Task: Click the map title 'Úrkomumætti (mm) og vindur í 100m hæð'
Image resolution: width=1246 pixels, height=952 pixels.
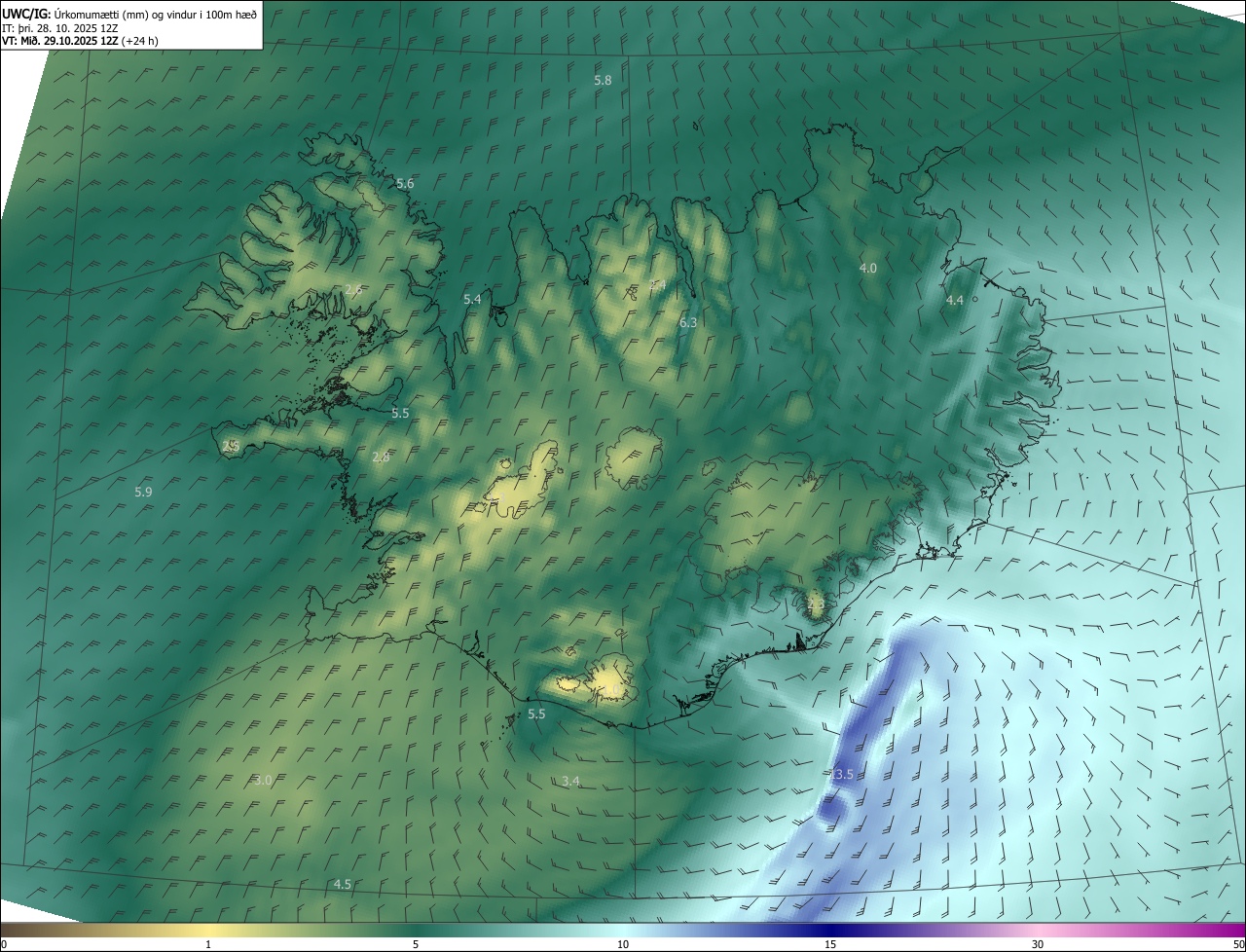Action: click(156, 14)
